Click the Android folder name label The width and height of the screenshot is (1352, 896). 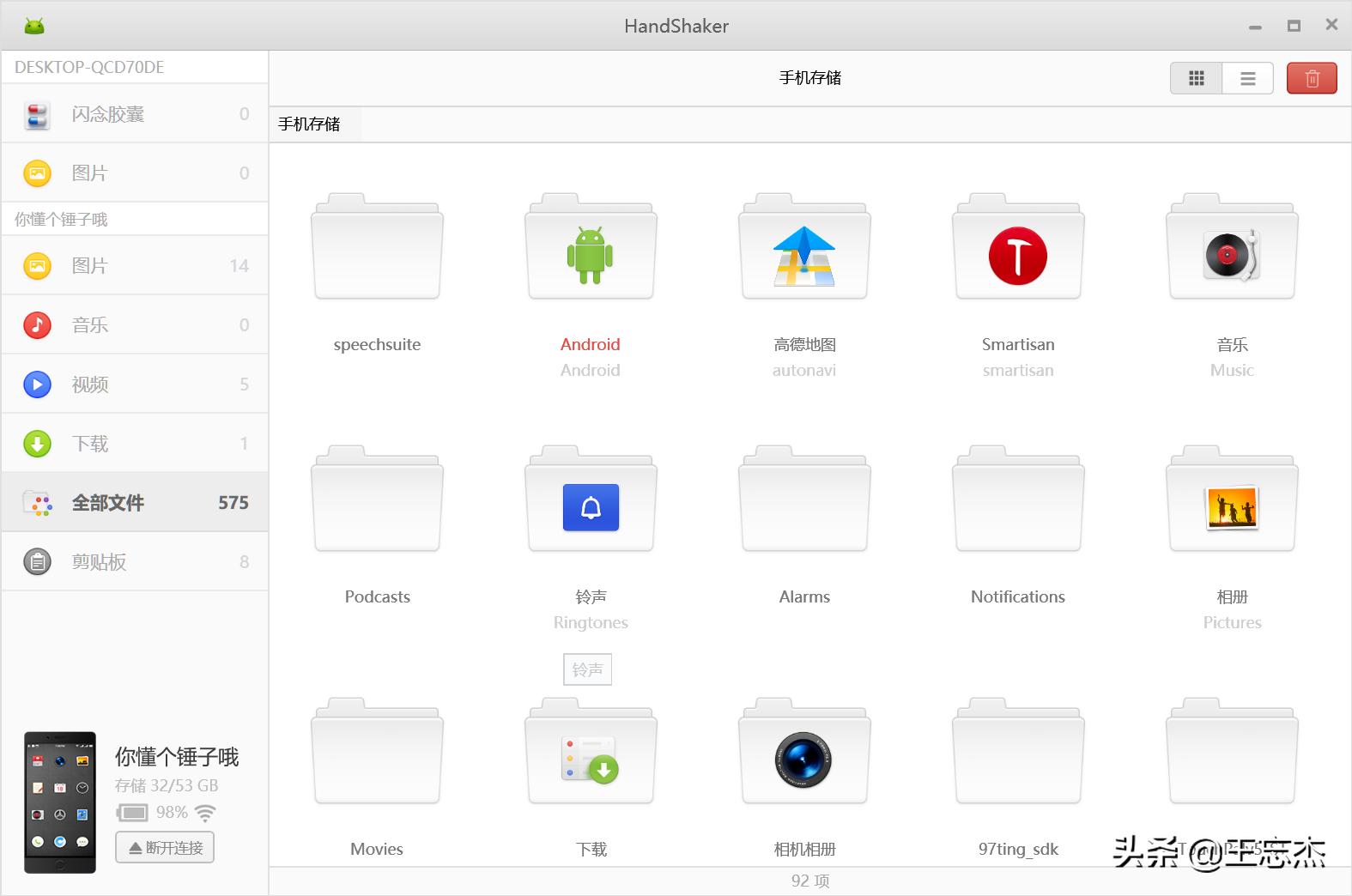591,344
